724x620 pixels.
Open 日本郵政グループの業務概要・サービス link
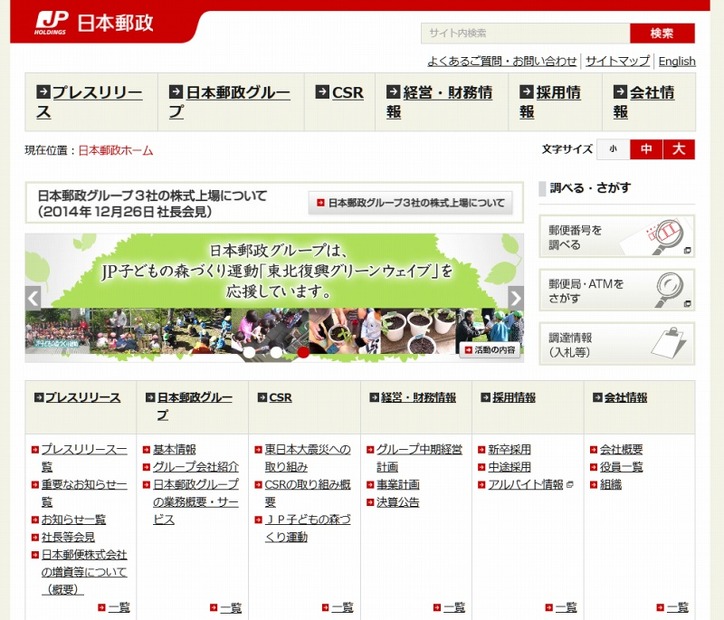(196, 502)
